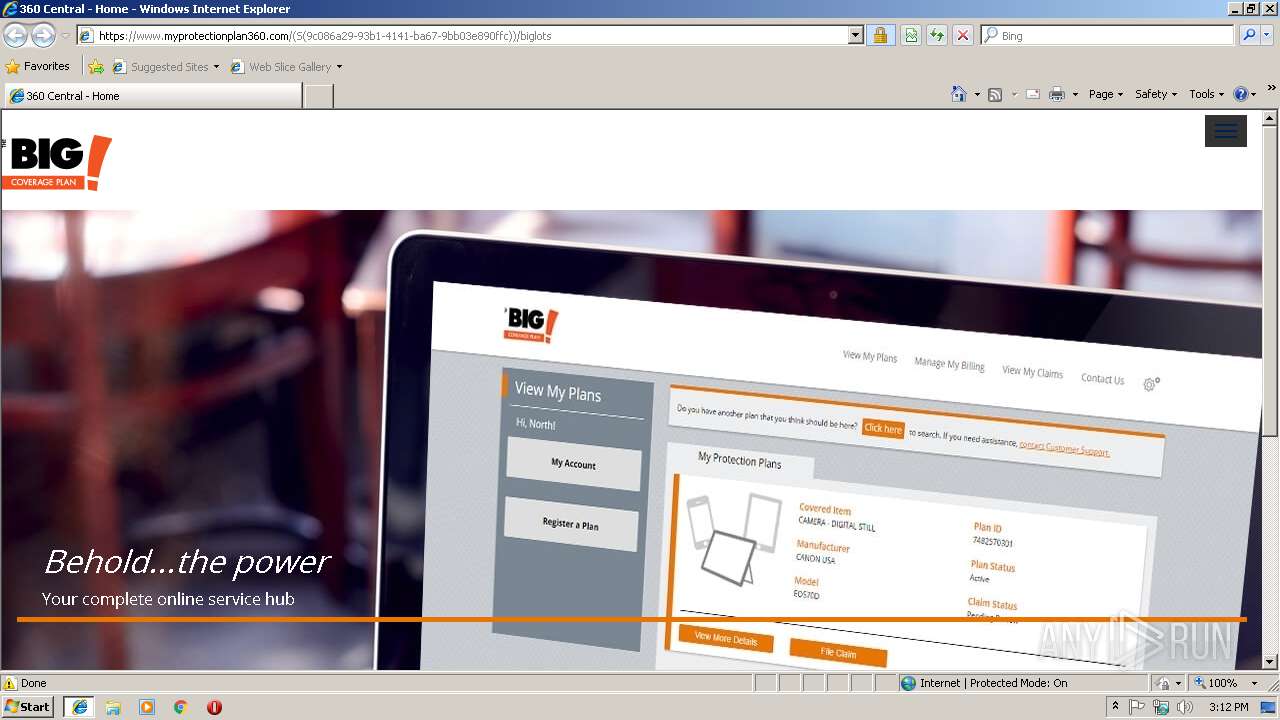This screenshot has height=720, width=1280.
Task: Click the Refresh page icon
Action: click(937, 35)
